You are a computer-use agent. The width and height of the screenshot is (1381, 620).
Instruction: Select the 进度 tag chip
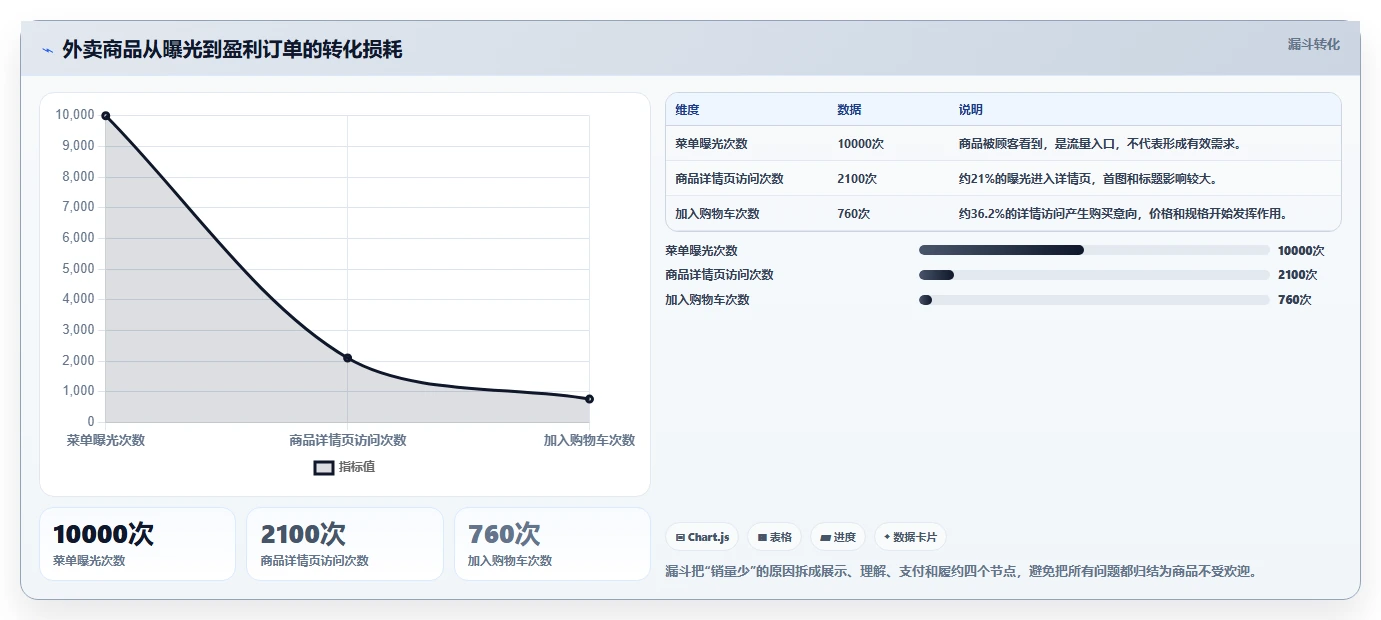(x=838, y=537)
